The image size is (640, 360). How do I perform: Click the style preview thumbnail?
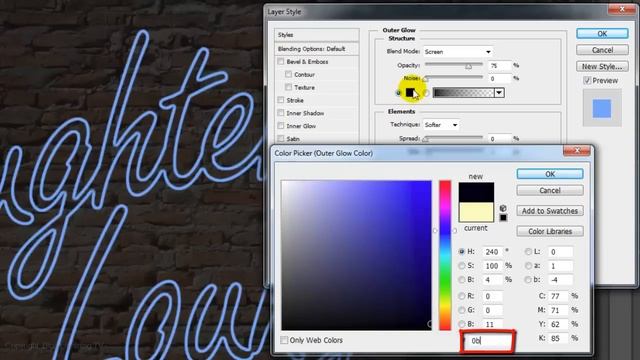[x=602, y=109]
